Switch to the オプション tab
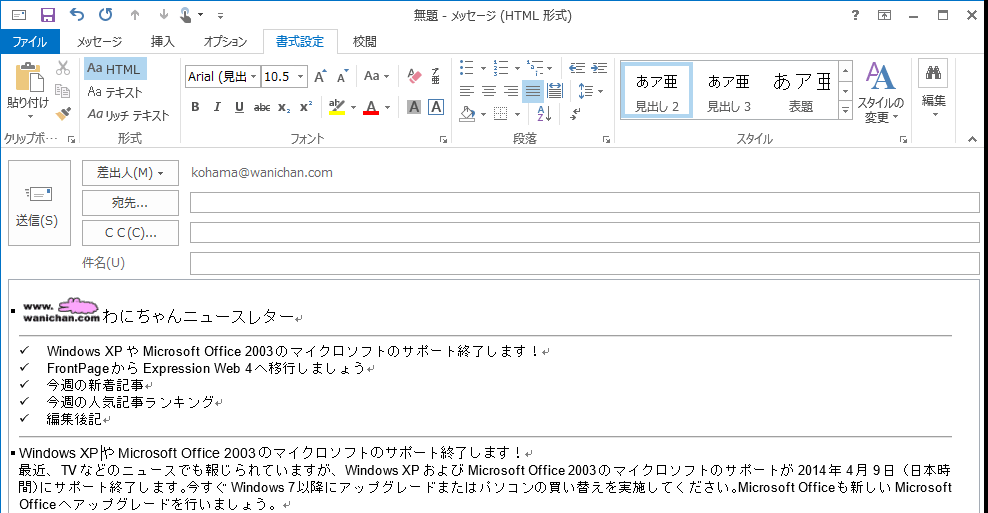Screen dimensions: 988x513 click(225, 42)
